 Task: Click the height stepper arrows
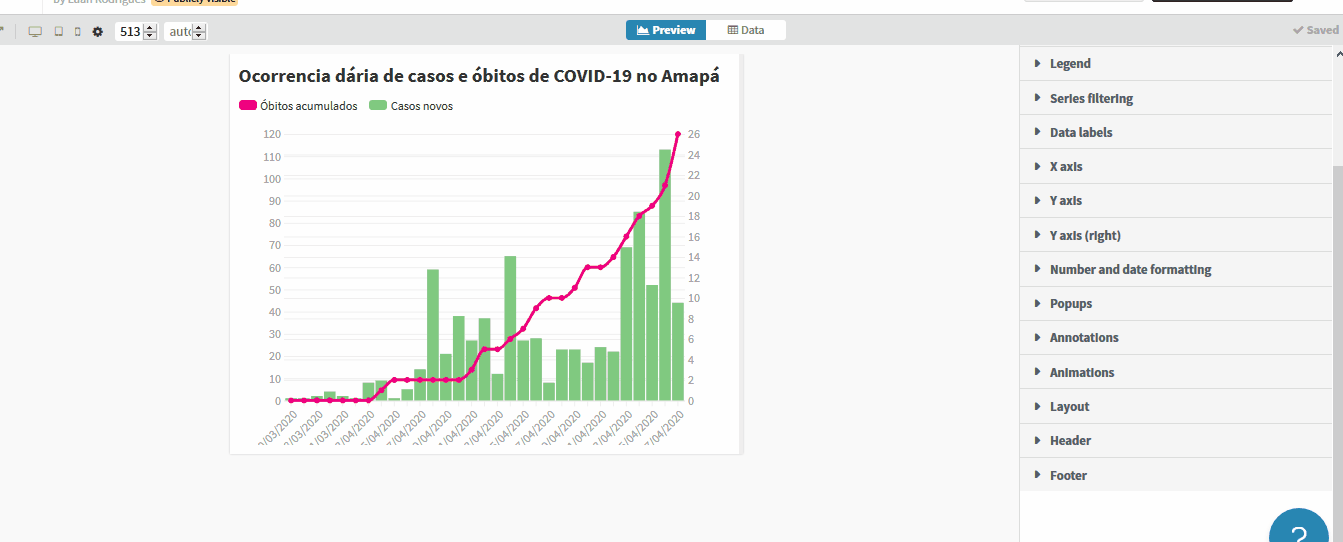199,32
